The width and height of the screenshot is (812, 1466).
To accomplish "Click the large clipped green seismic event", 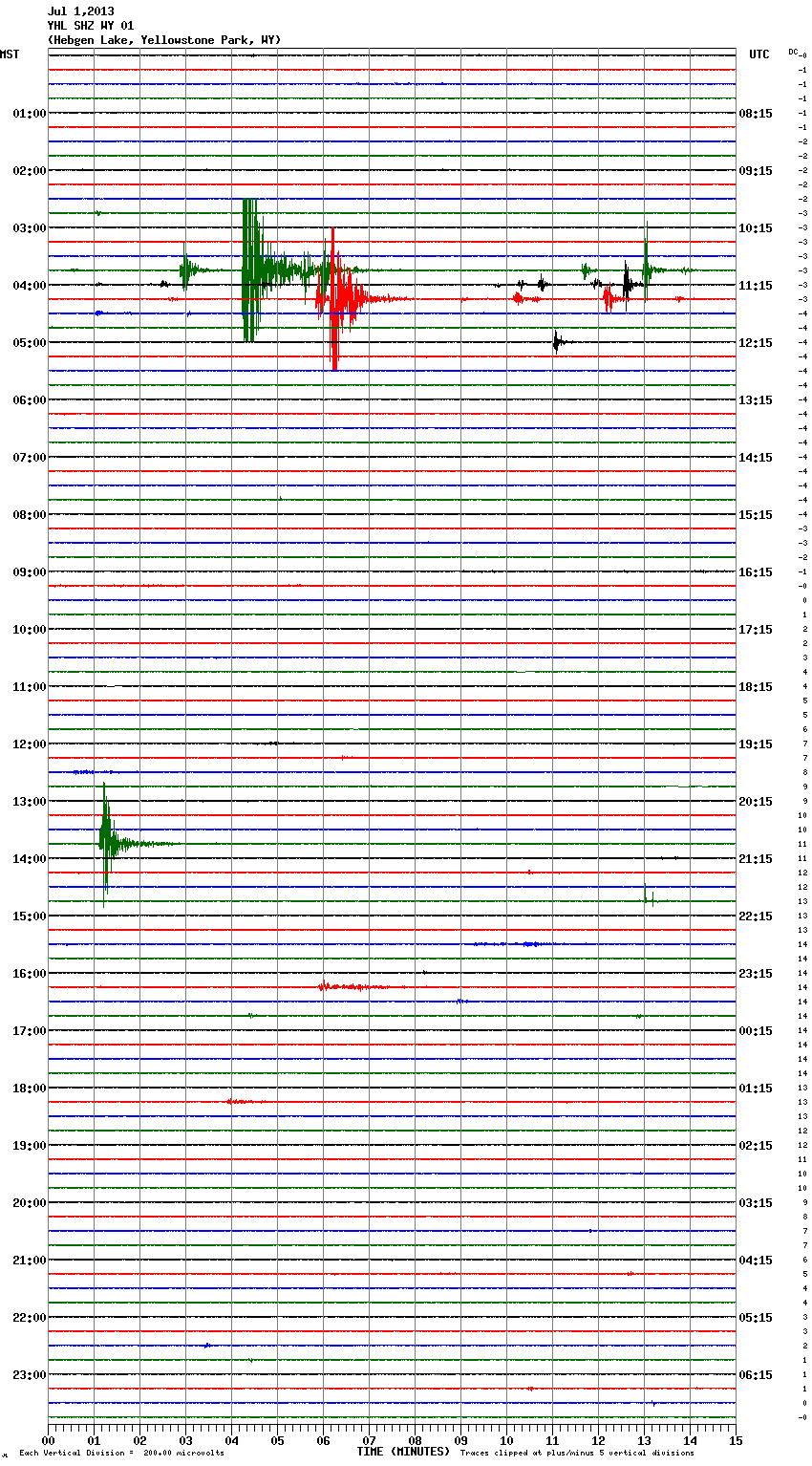I will coord(250,269).
